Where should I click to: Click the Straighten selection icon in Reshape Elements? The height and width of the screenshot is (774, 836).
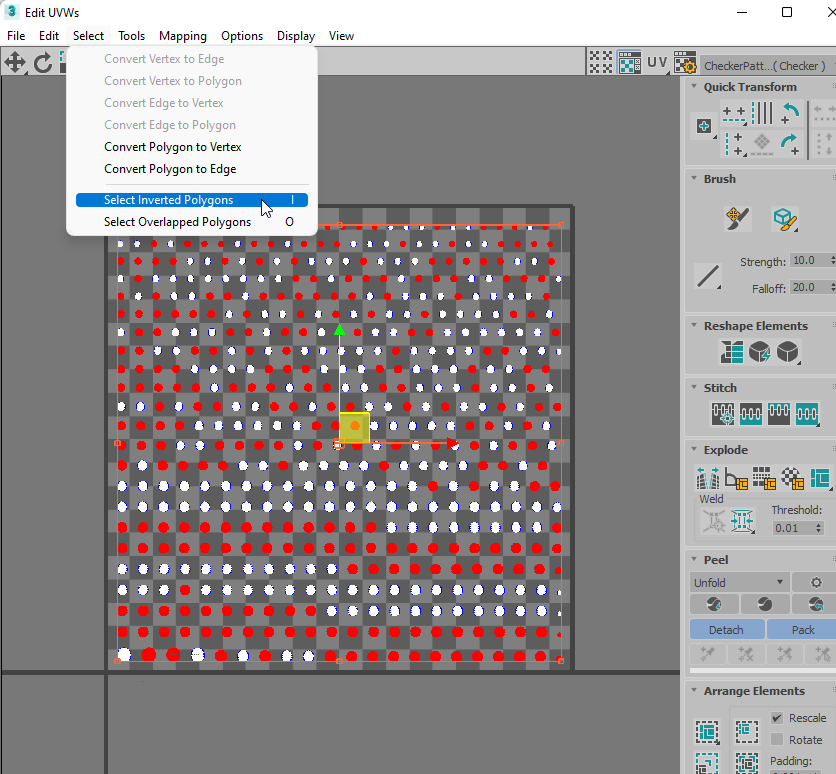coord(732,352)
